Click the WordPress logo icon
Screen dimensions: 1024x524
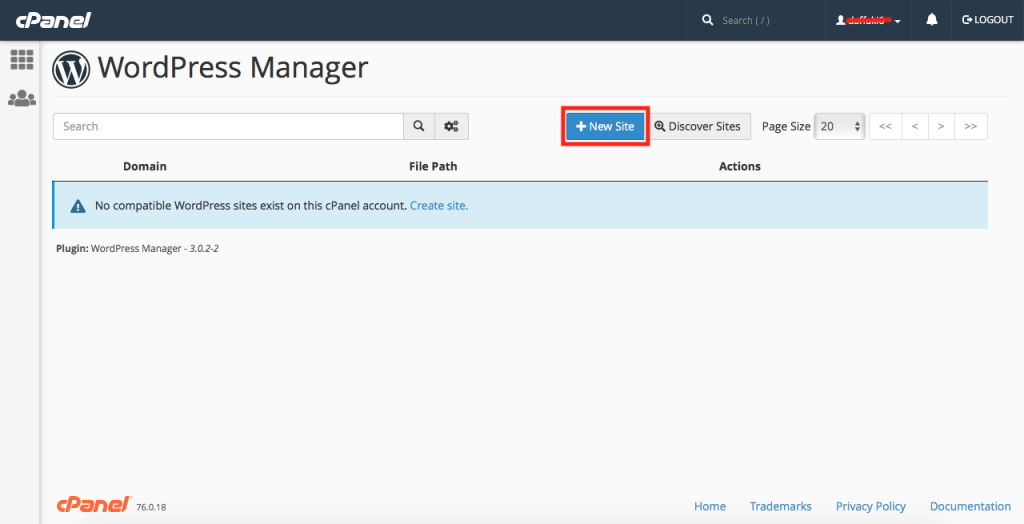pyautogui.click(x=71, y=69)
